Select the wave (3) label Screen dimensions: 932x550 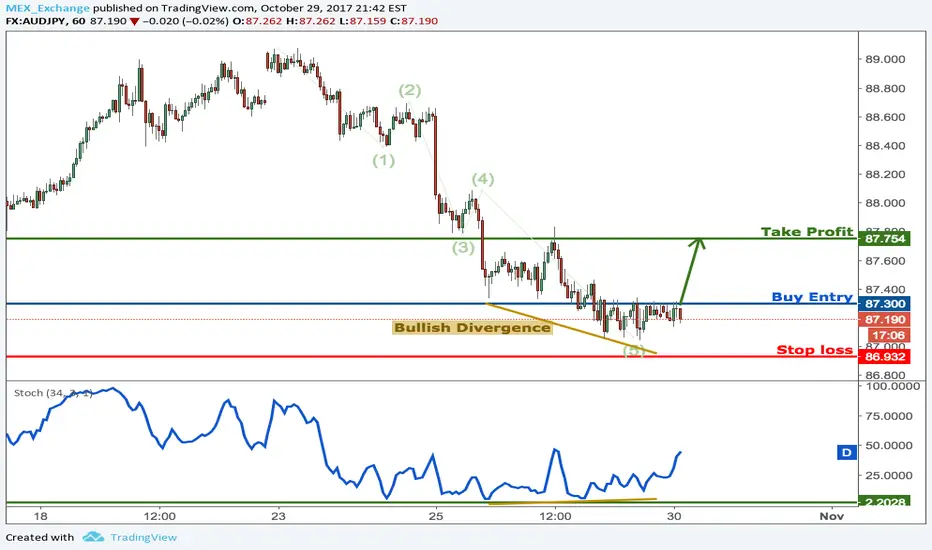[x=463, y=247]
